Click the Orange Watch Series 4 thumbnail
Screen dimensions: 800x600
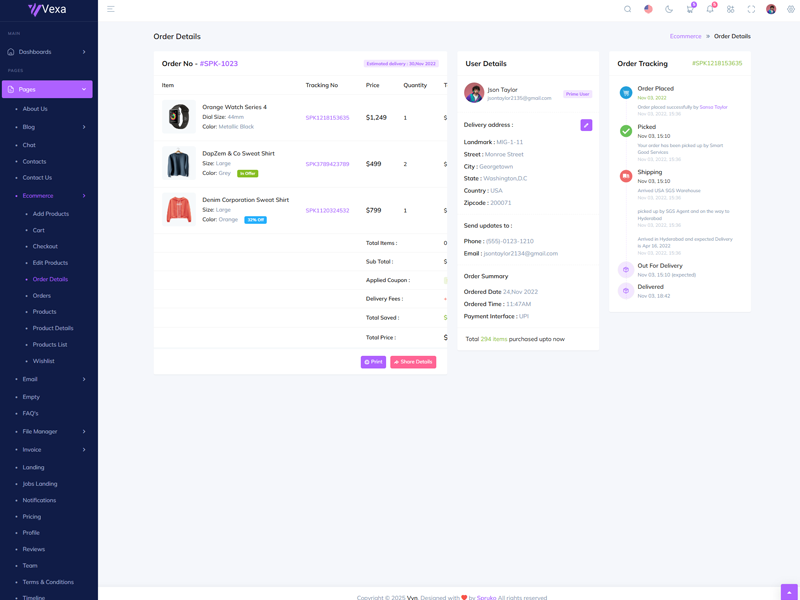pyautogui.click(x=179, y=117)
